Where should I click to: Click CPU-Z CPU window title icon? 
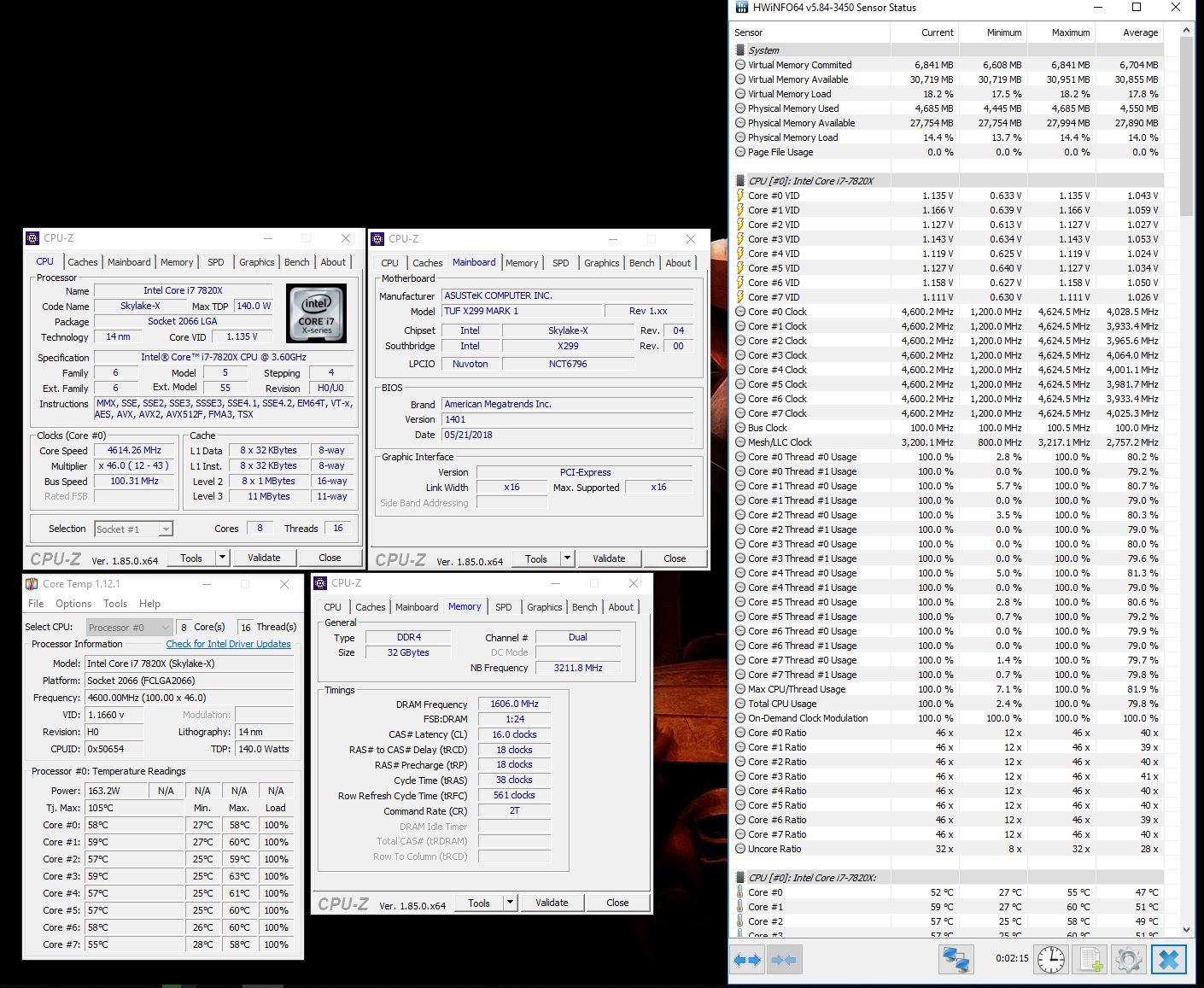coord(32,238)
